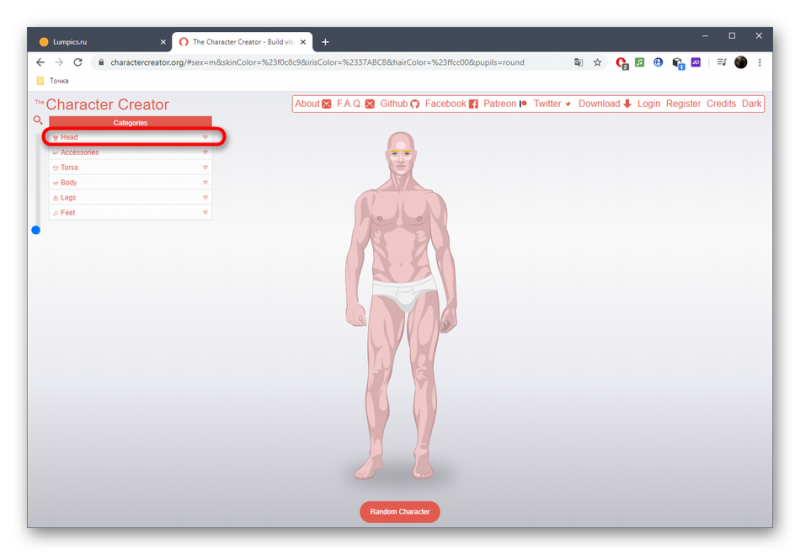The height and width of the screenshot is (555, 800).
Task: Click the translate page icon
Action: [578, 62]
